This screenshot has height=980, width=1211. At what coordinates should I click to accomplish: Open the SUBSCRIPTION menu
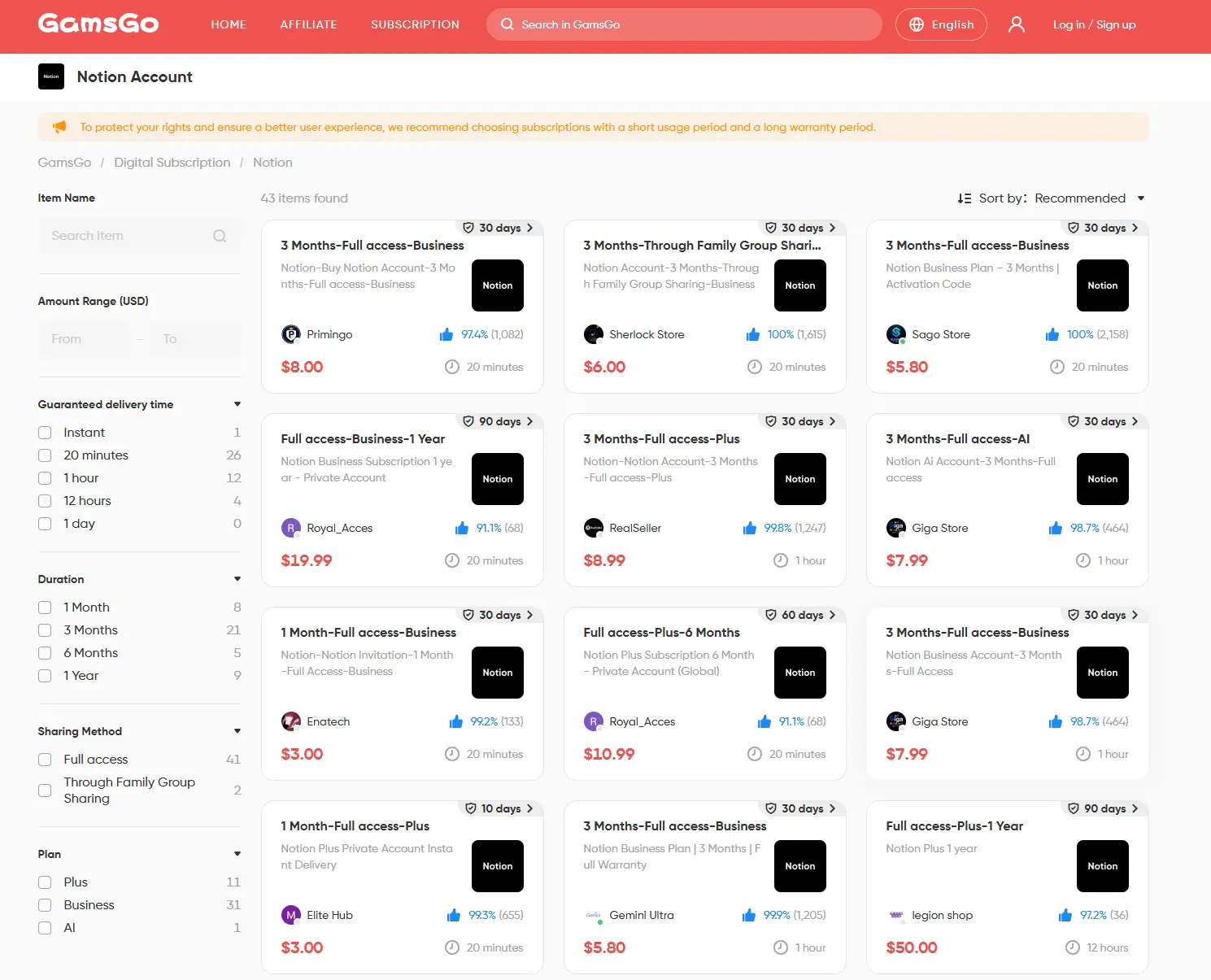[415, 24]
